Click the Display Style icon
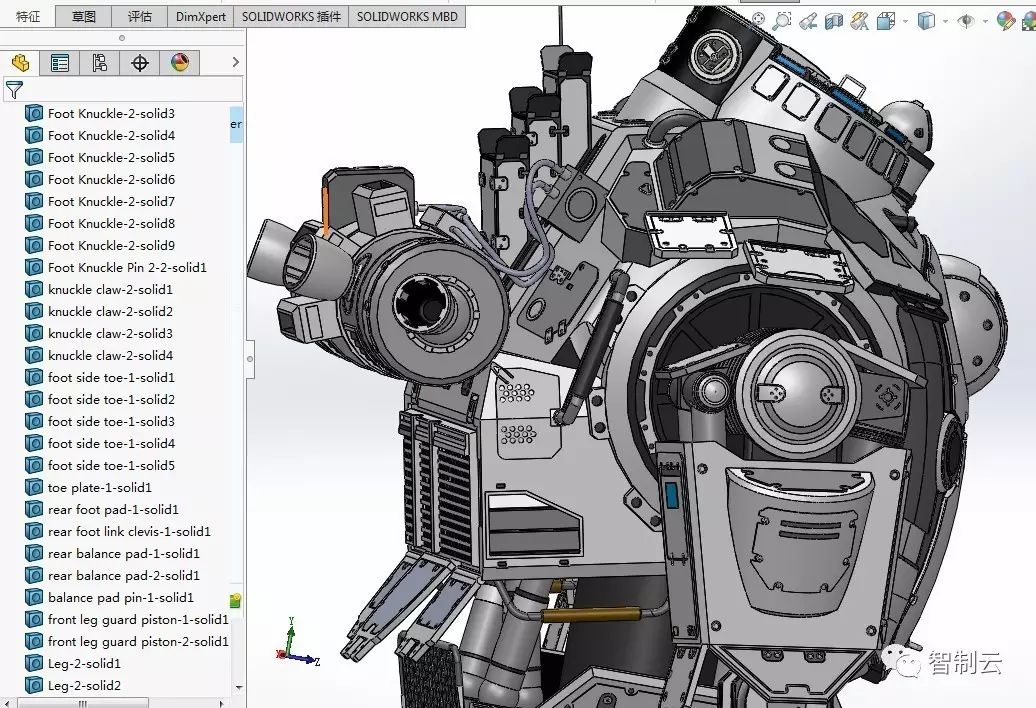The height and width of the screenshot is (708, 1036). [926, 21]
